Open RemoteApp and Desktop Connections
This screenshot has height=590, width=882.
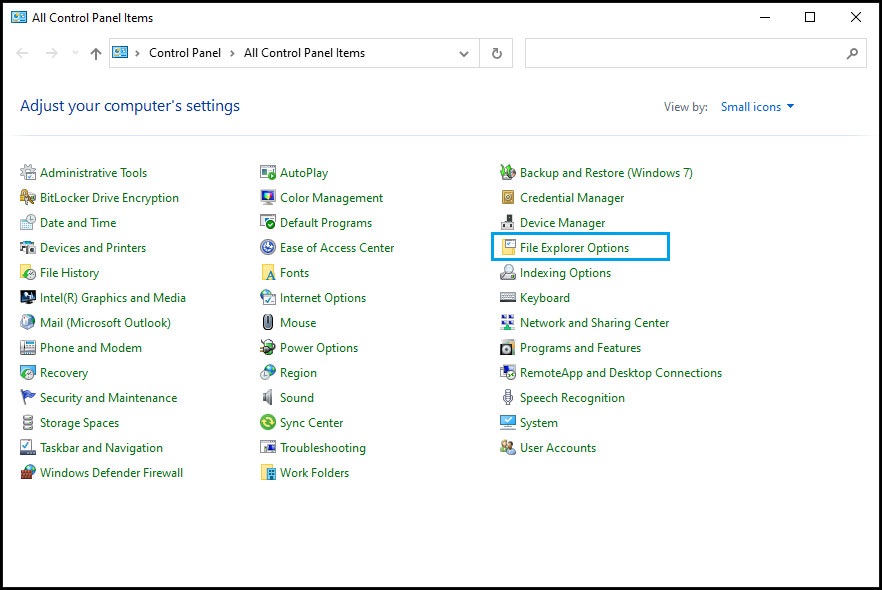[x=621, y=372]
